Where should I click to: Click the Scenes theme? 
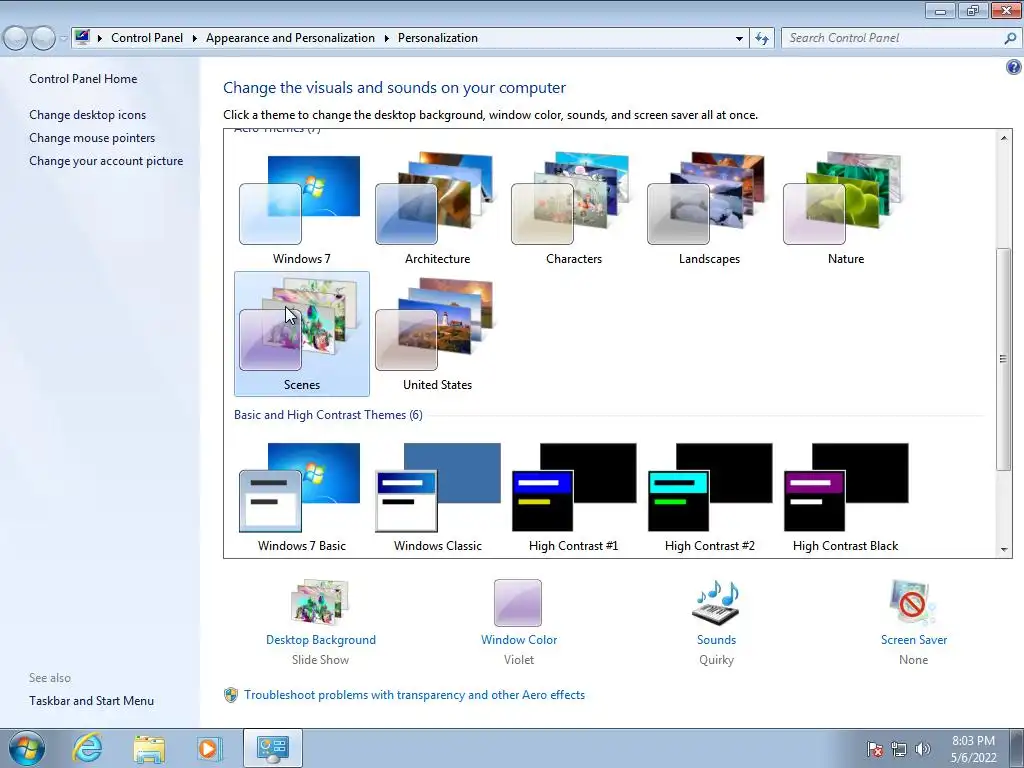pos(301,334)
